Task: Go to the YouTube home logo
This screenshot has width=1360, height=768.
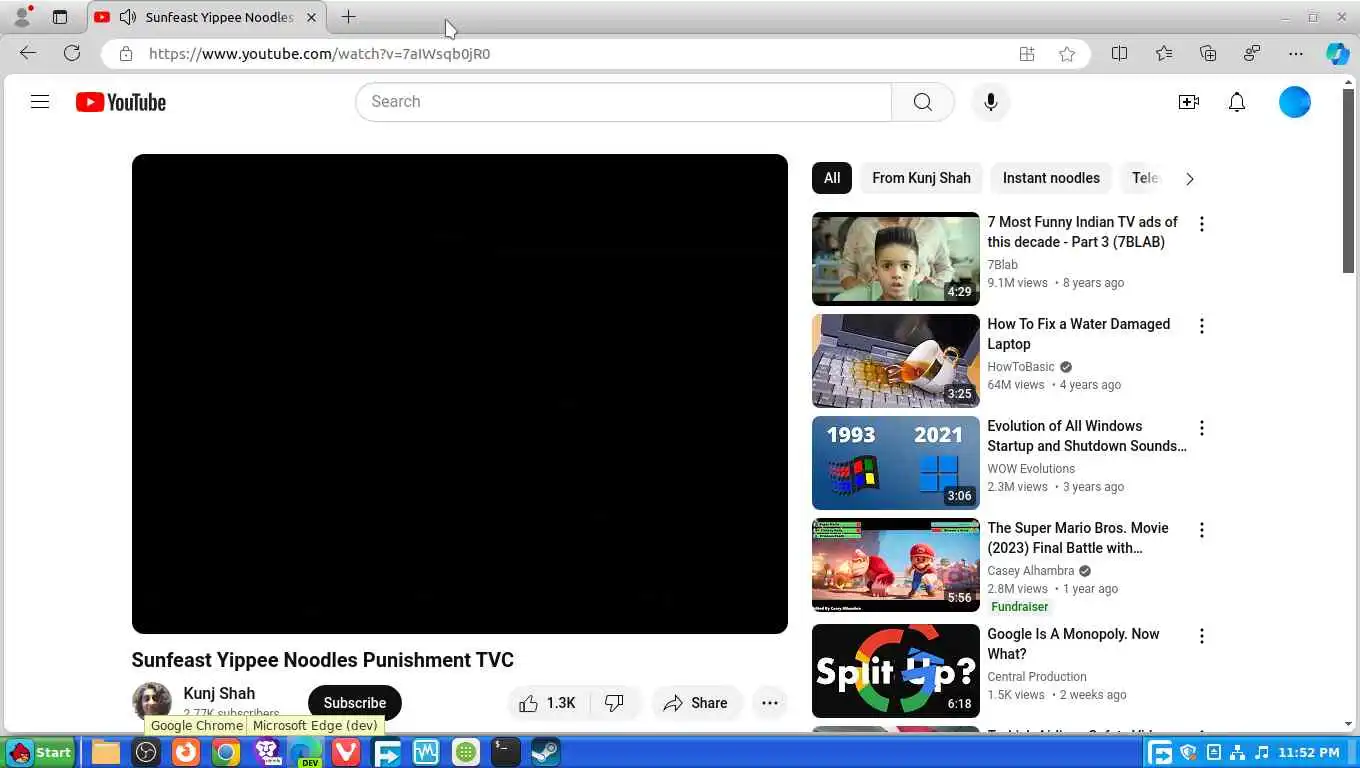Action: (x=120, y=102)
